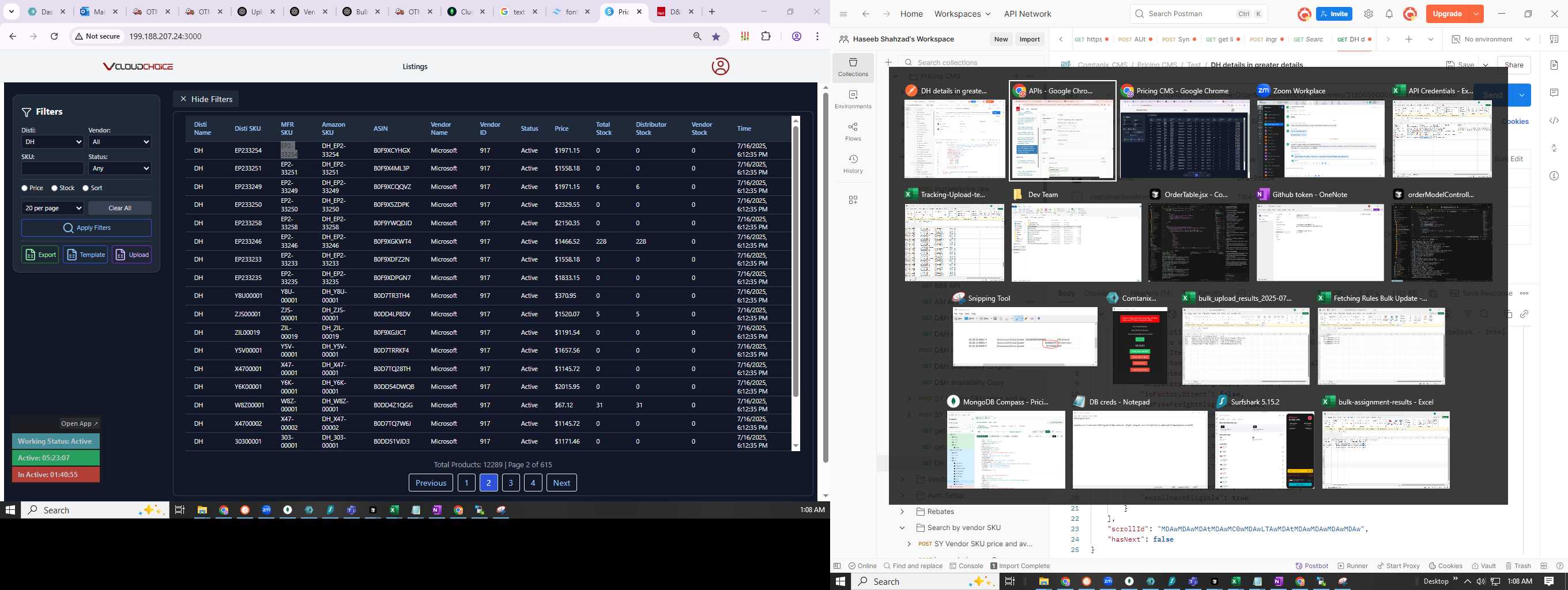Click the Upload button

(131, 255)
